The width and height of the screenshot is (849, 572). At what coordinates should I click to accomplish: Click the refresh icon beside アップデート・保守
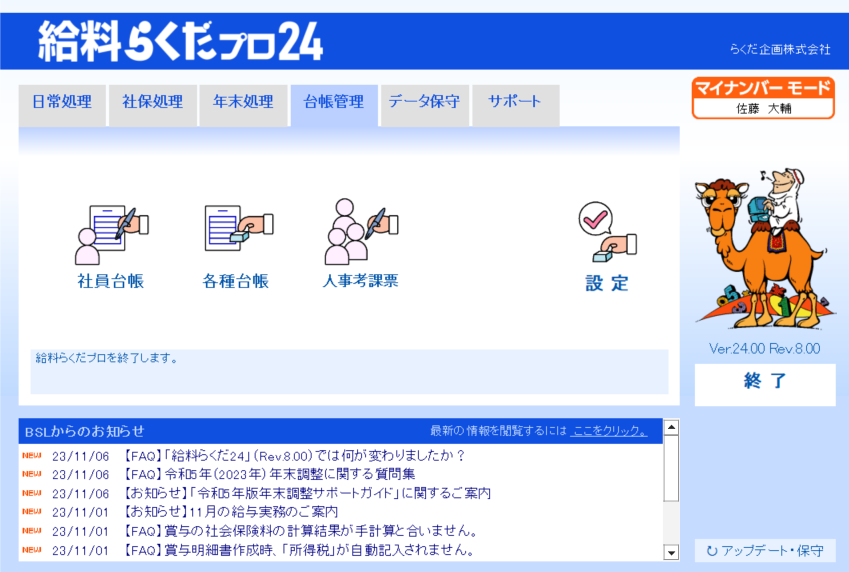[712, 551]
